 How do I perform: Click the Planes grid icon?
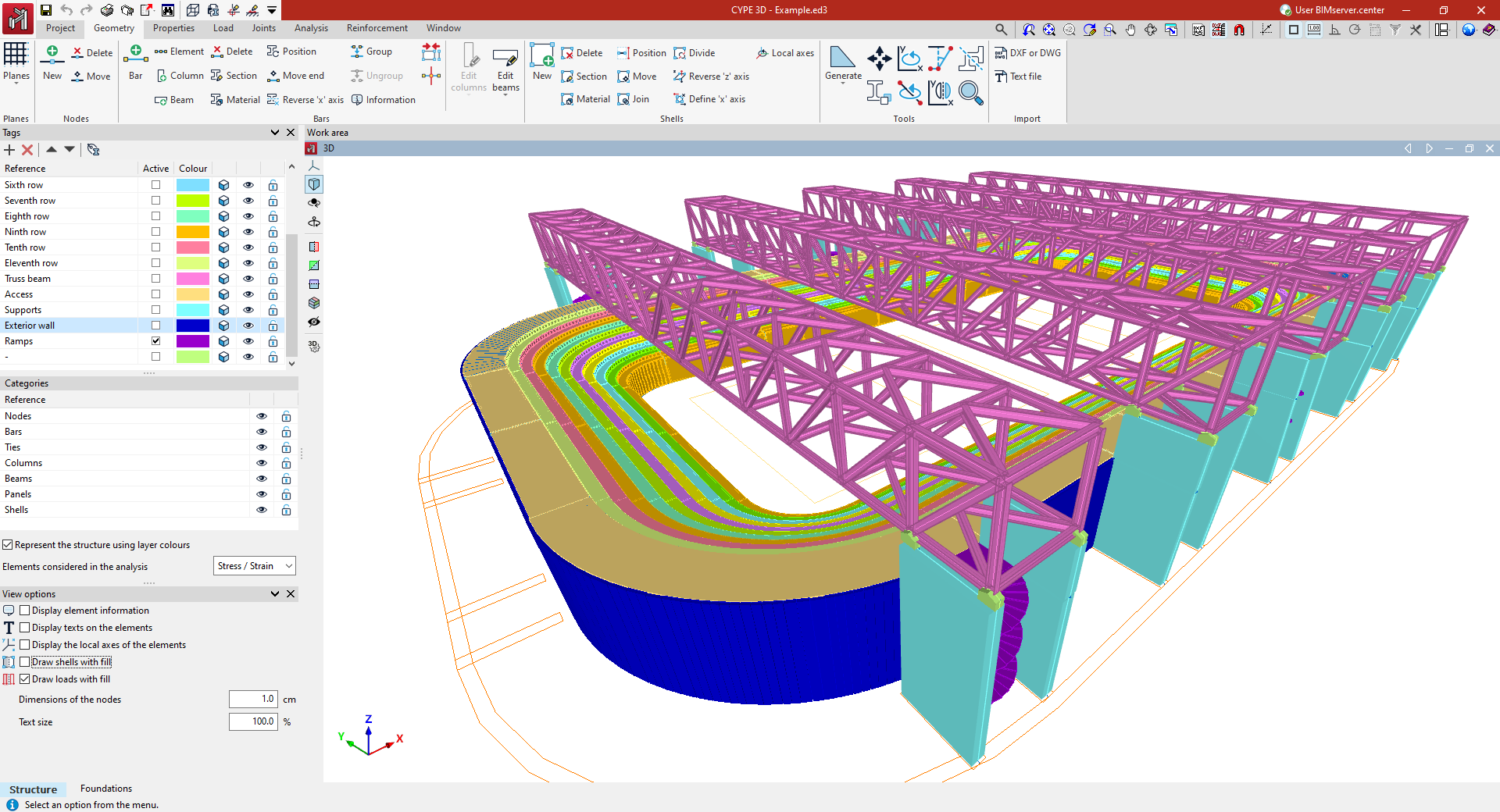pos(16,55)
